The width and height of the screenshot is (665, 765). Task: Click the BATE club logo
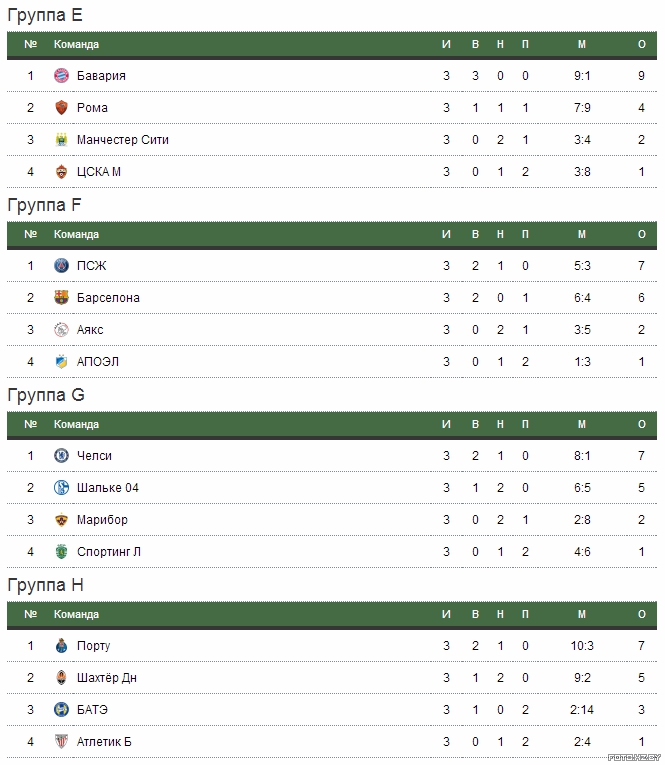(x=61, y=709)
